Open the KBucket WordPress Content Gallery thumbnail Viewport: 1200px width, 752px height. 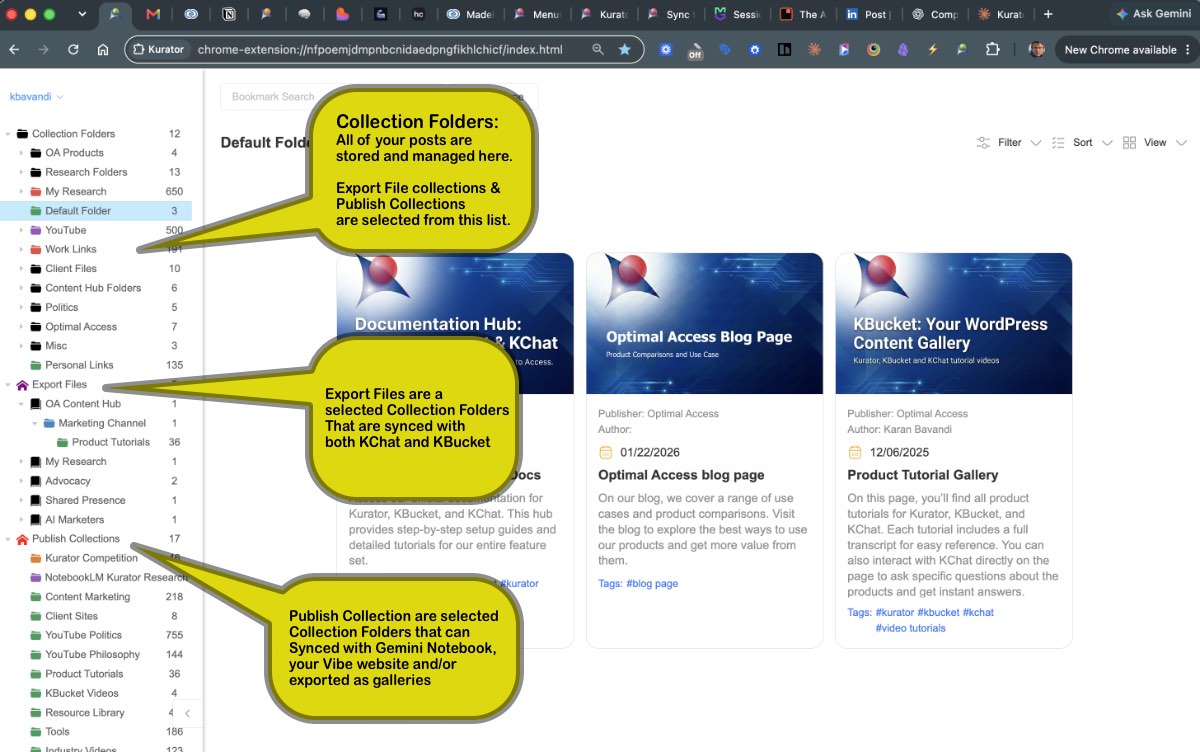(x=953, y=323)
